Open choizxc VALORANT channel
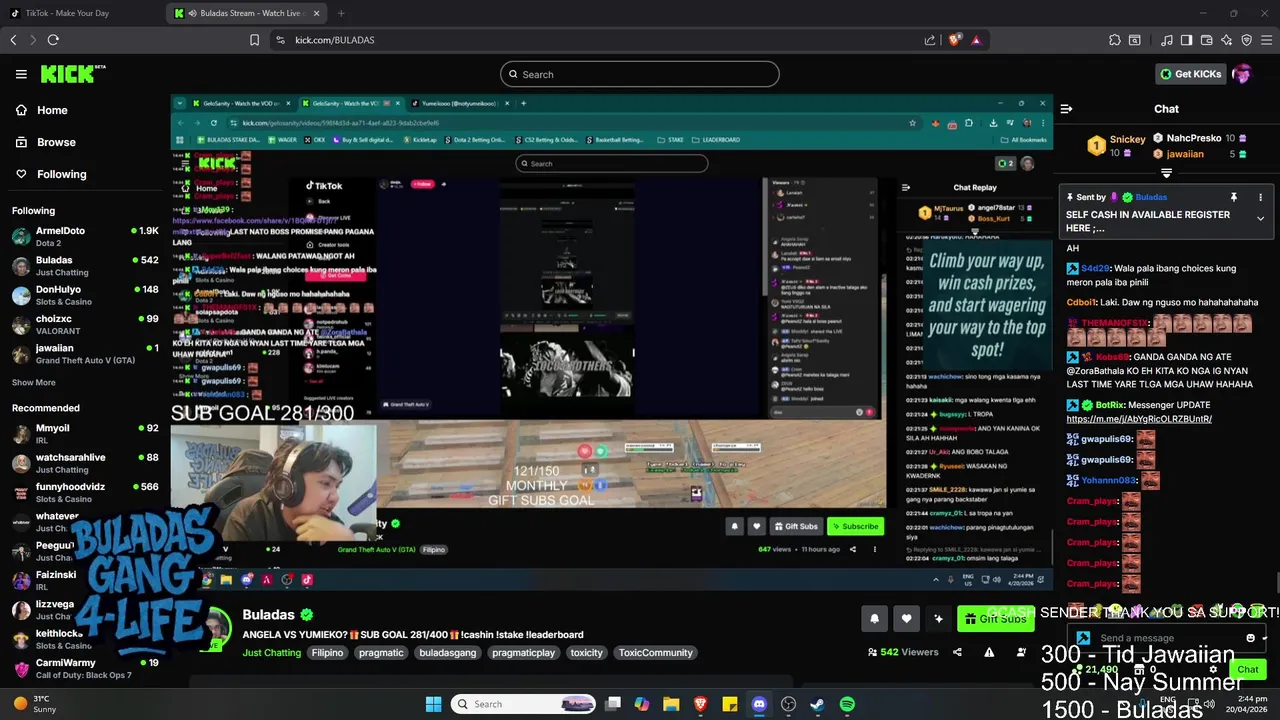This screenshot has height=720, width=1280. (x=85, y=324)
